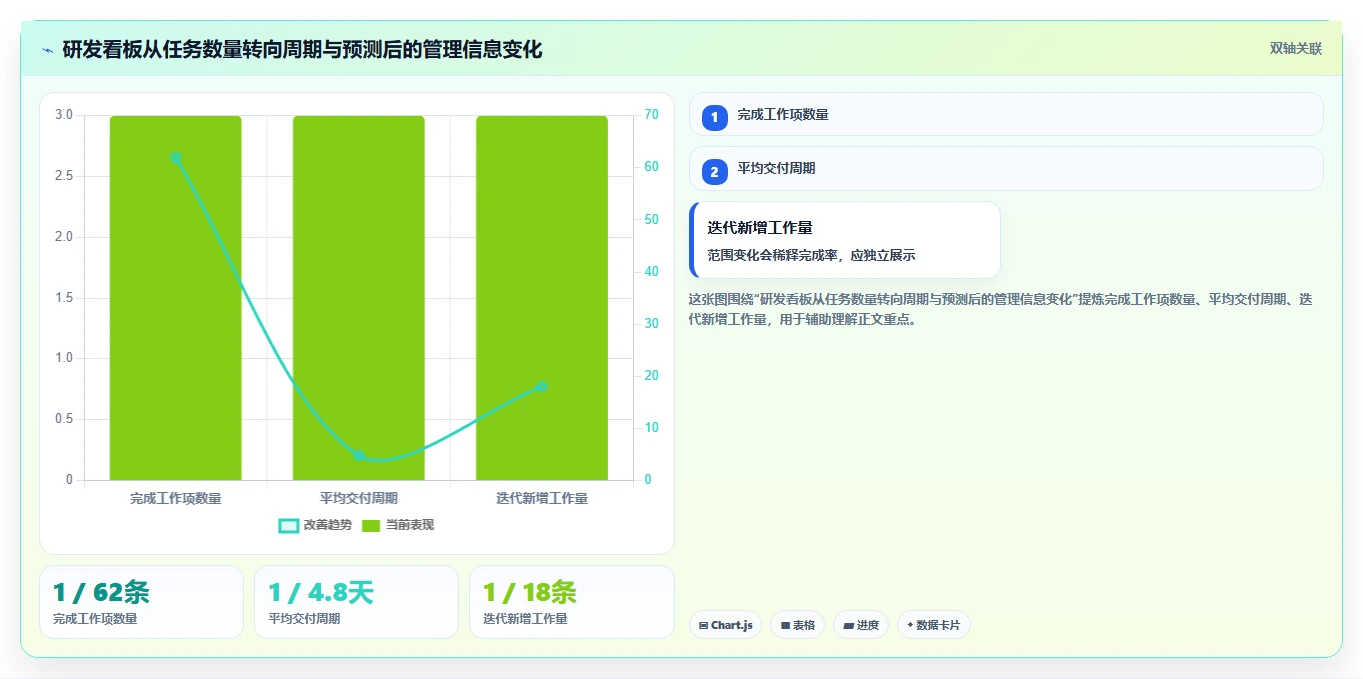Click the left axis value 3.0
Screen dimensions: 1363x679
64,115
